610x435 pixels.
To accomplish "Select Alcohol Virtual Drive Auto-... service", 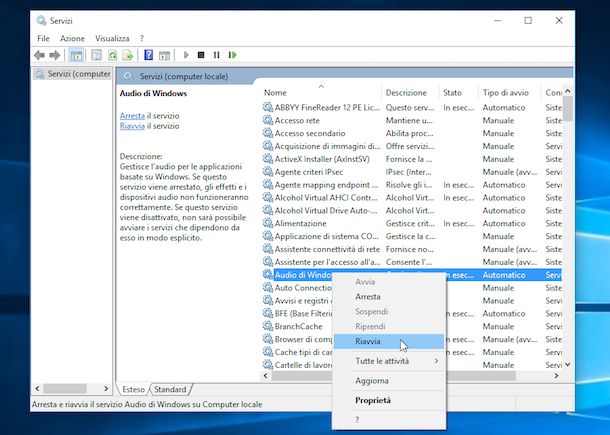I will (x=412, y=210).
